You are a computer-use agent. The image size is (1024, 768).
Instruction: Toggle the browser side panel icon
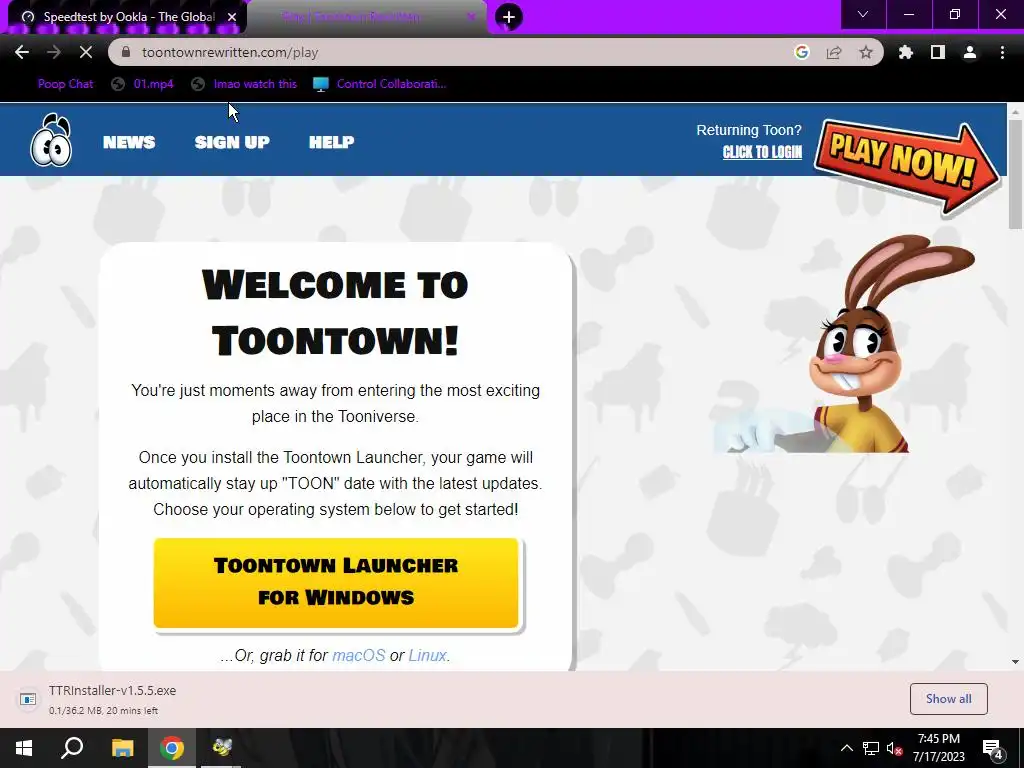pyautogui.click(x=938, y=52)
